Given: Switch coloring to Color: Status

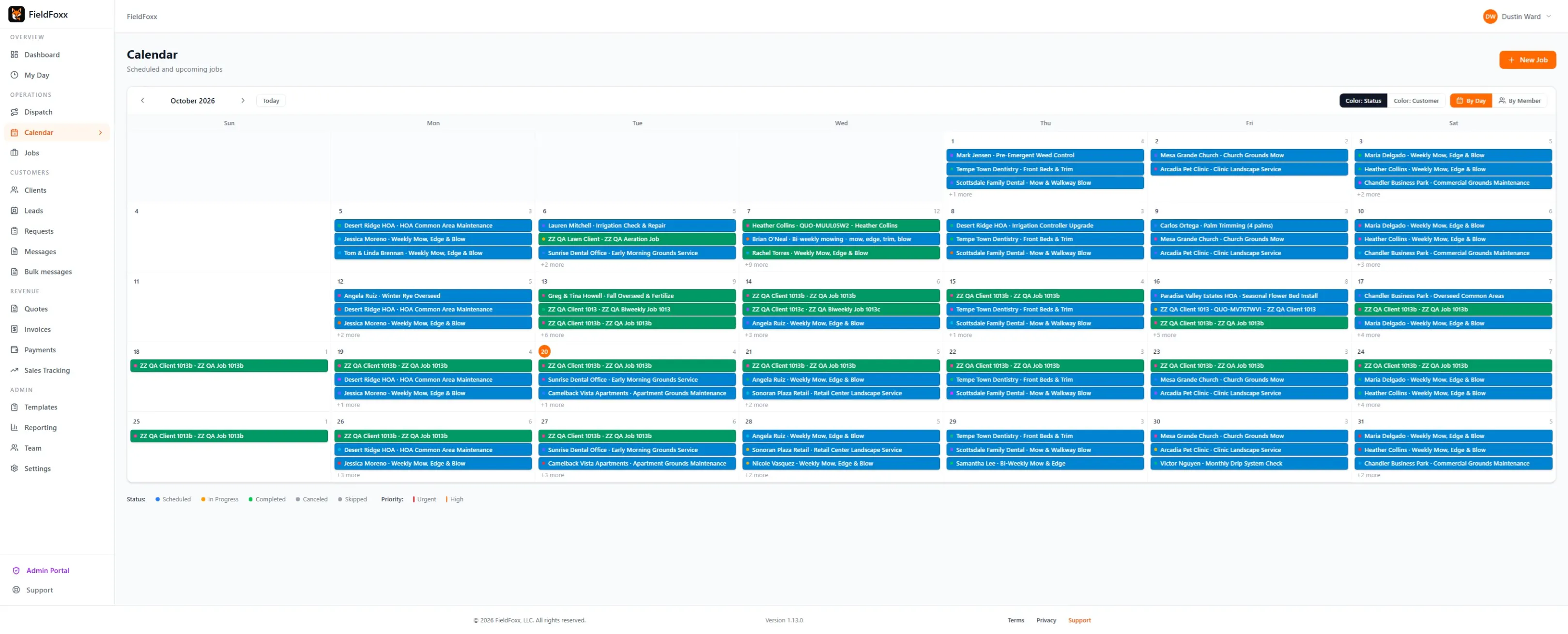Looking at the screenshot, I should [1363, 101].
